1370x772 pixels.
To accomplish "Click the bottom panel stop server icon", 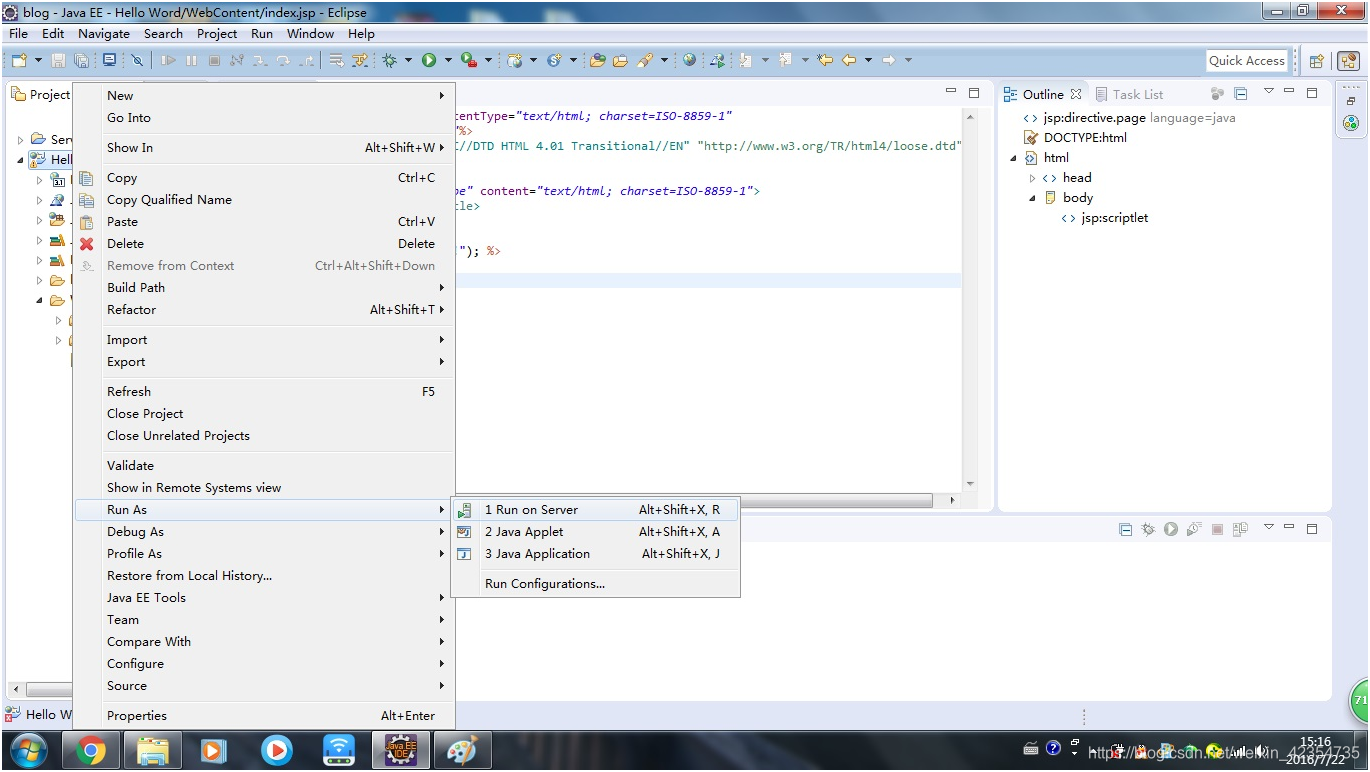I will tap(1217, 529).
